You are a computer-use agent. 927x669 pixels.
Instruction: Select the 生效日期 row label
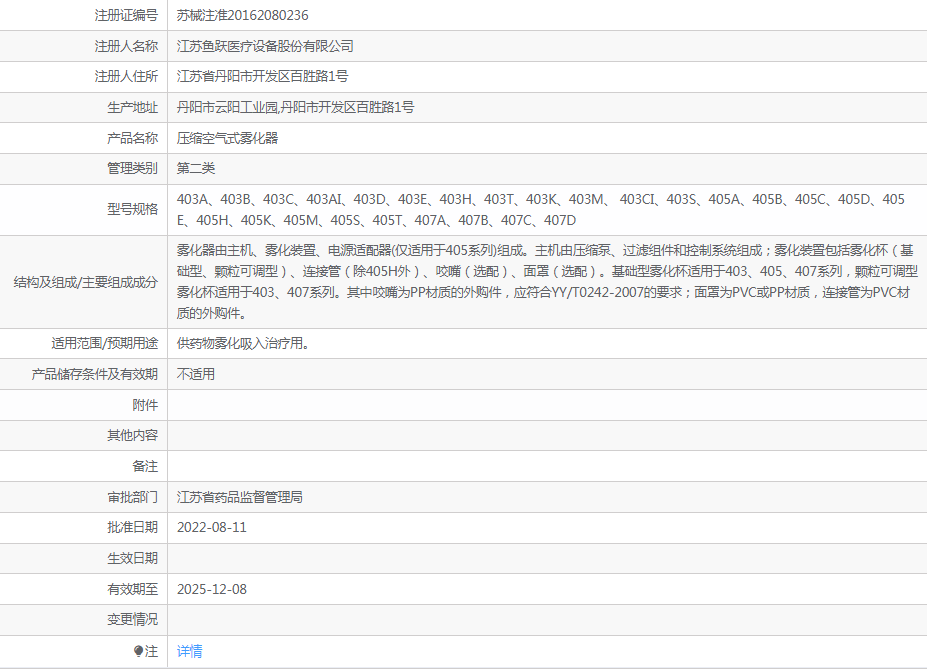(132, 558)
